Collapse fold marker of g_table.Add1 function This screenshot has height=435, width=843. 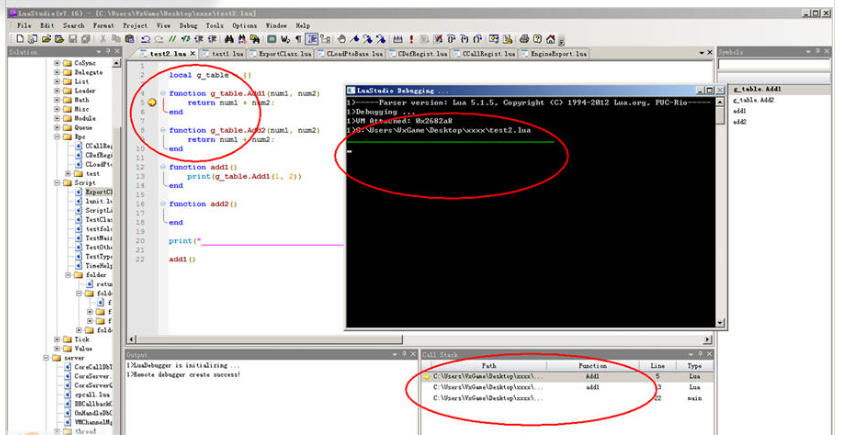coord(163,93)
